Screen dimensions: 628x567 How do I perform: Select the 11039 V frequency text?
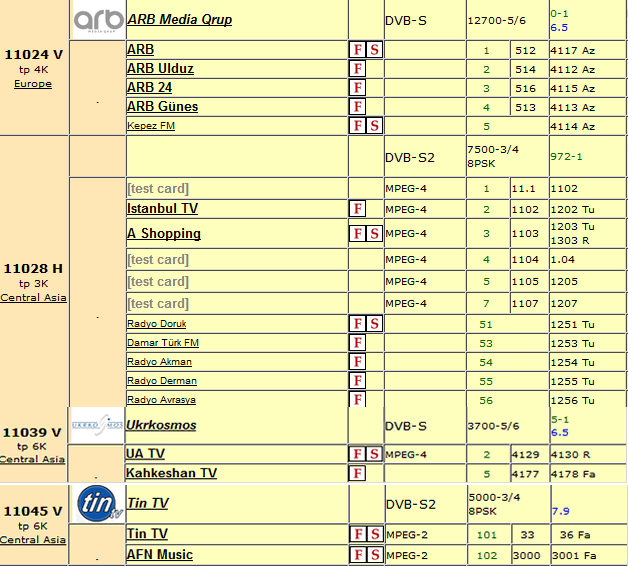pyautogui.click(x=32, y=433)
